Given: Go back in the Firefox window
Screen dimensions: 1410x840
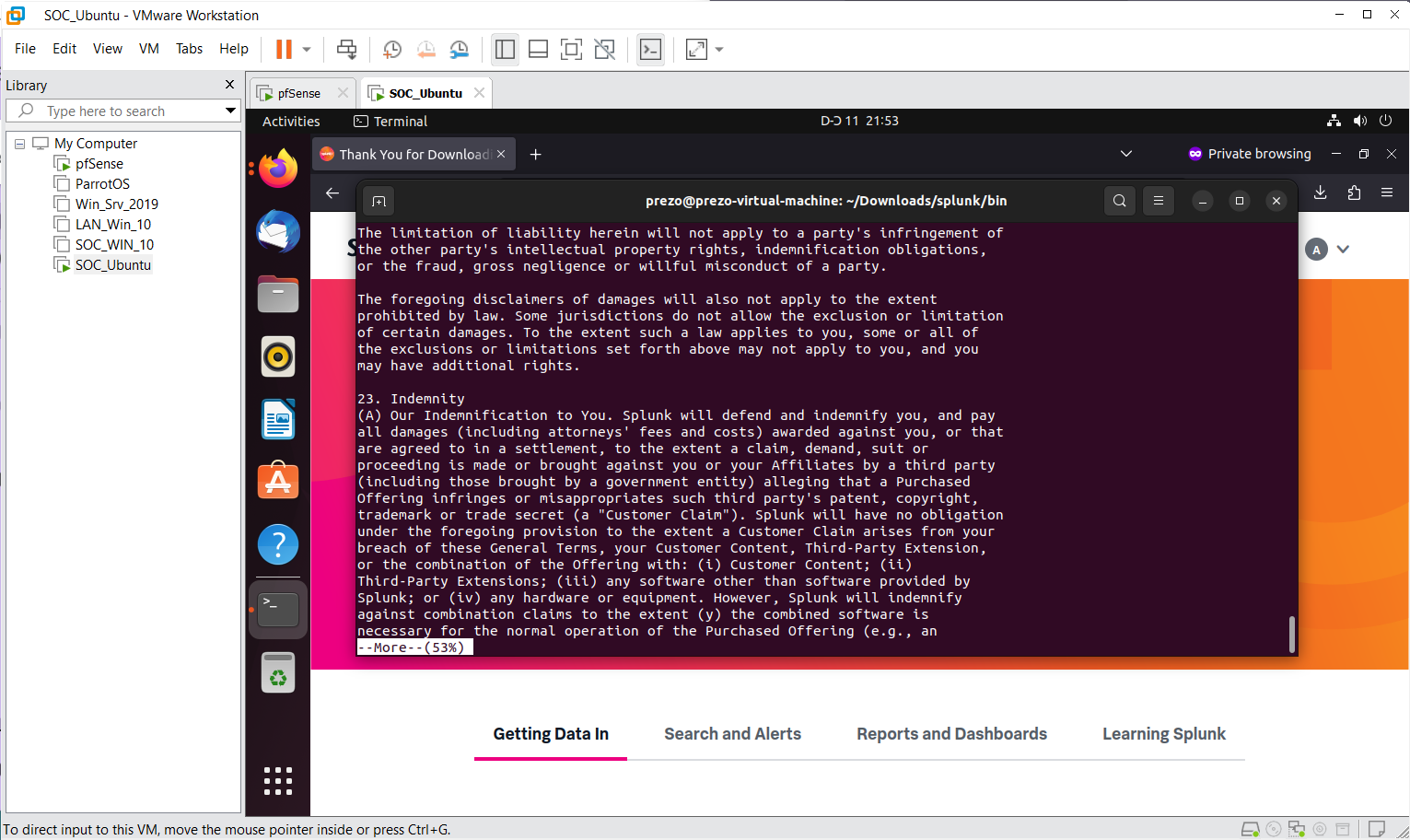Looking at the screenshot, I should tap(332, 192).
